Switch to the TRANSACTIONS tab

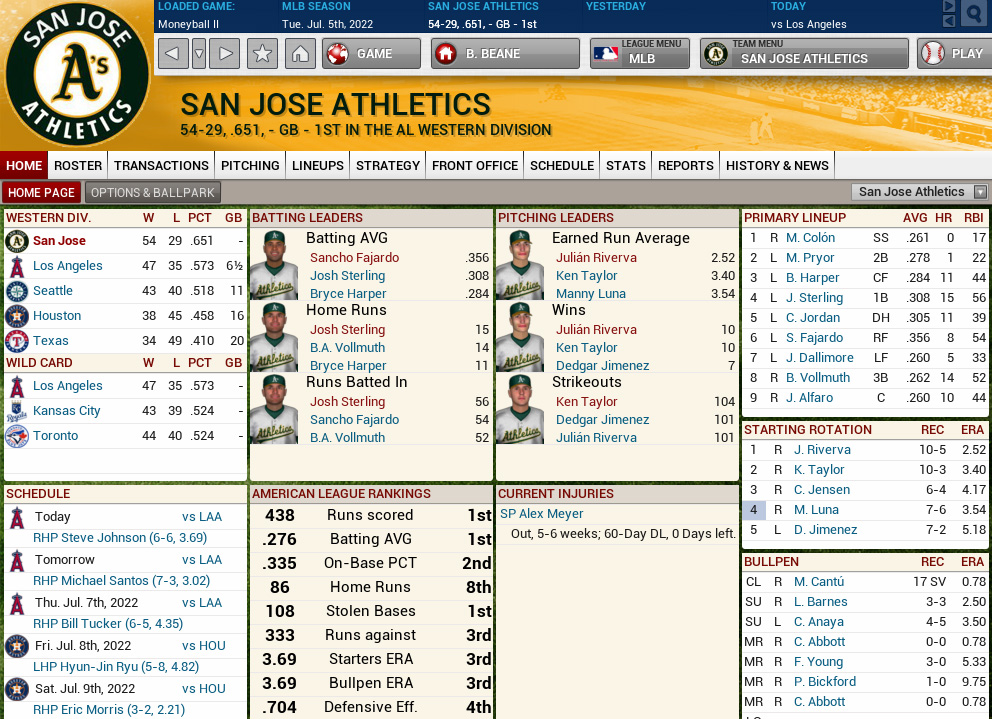(x=161, y=166)
